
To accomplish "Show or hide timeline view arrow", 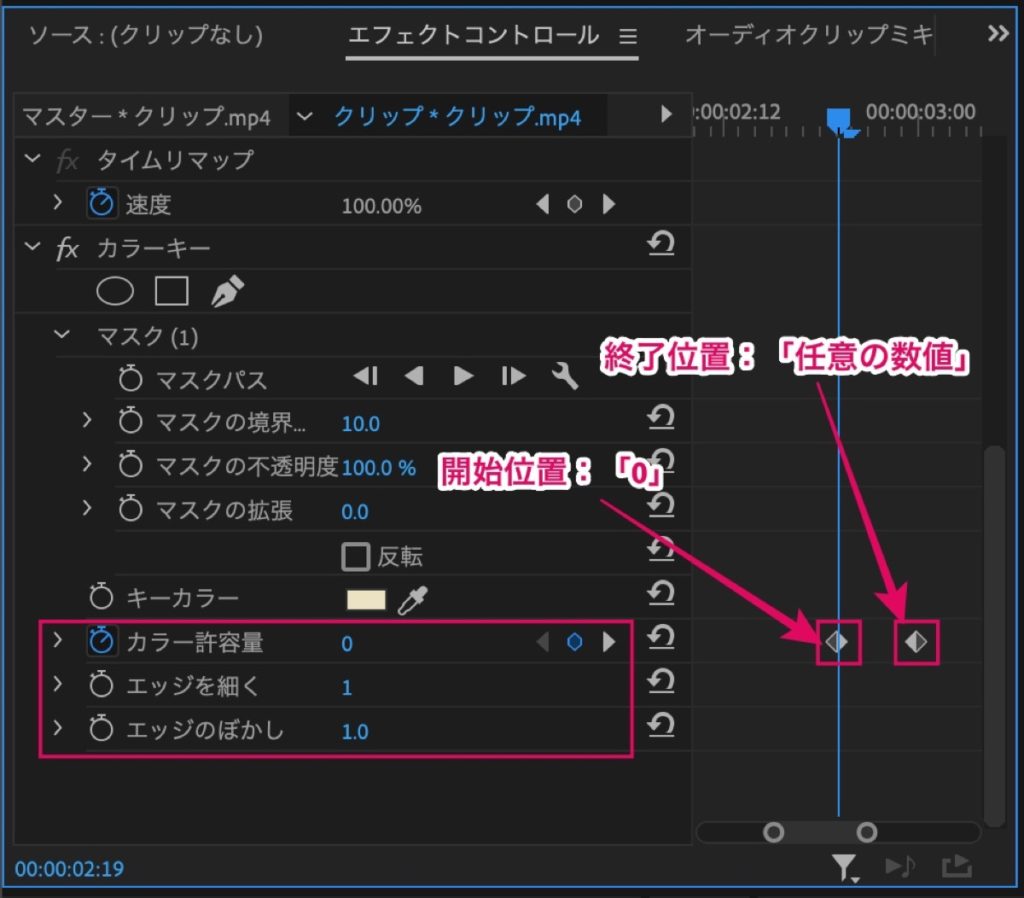I will [666, 114].
